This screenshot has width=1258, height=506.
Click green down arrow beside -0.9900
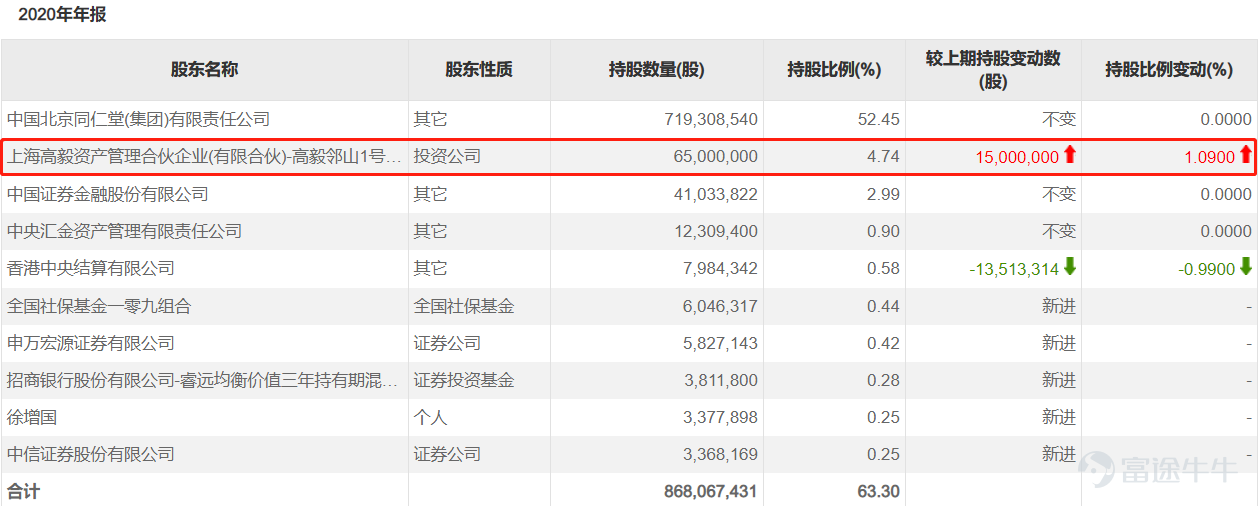[1245, 267]
